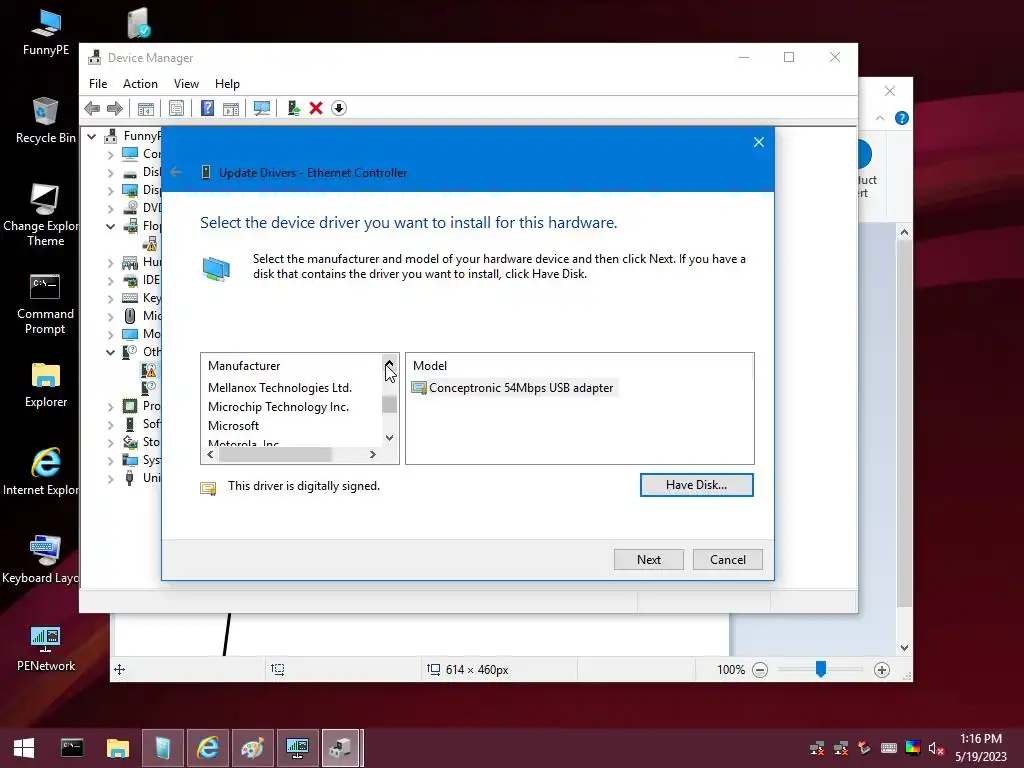
Task: Click the zoom in plus button
Action: click(x=882, y=670)
